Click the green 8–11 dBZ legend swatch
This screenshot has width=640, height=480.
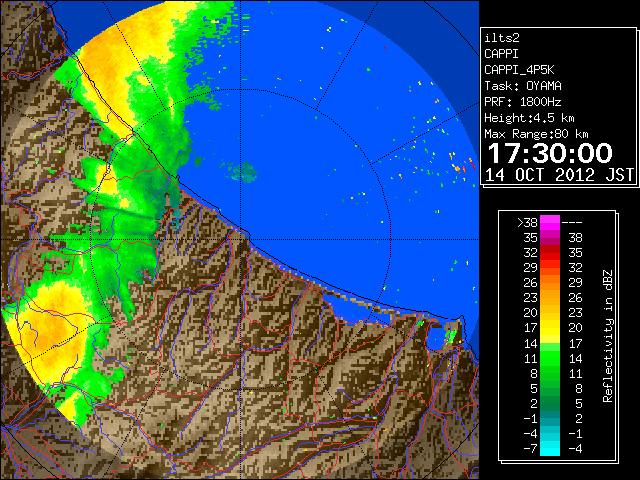(x=550, y=373)
